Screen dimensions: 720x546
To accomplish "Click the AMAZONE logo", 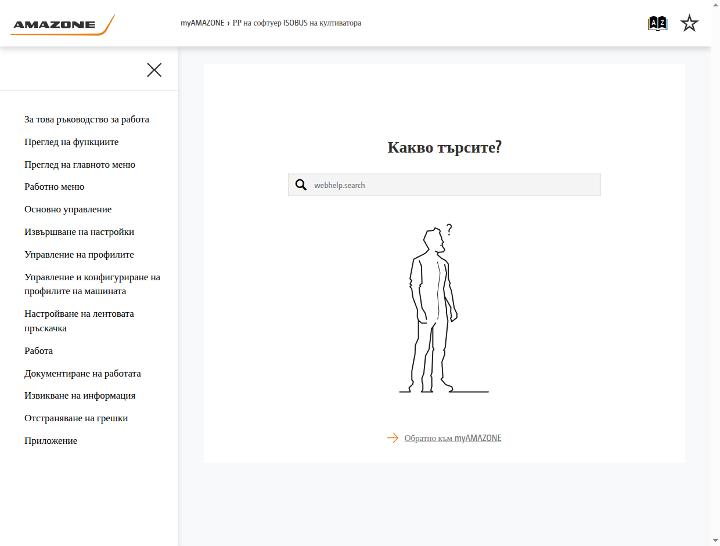I will [63, 25].
